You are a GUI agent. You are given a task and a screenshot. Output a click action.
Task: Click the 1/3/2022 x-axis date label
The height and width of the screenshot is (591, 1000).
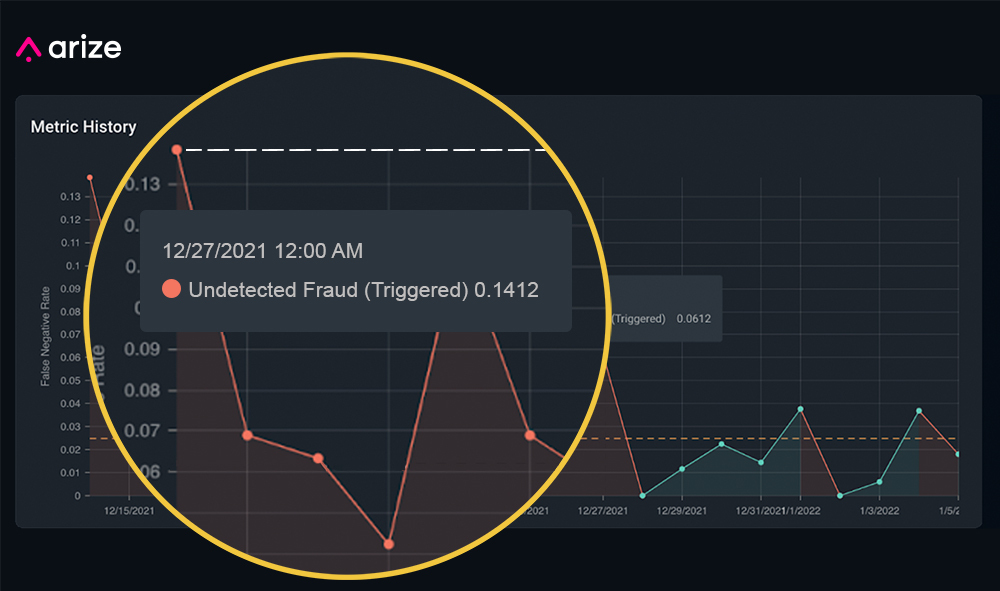pos(882,510)
